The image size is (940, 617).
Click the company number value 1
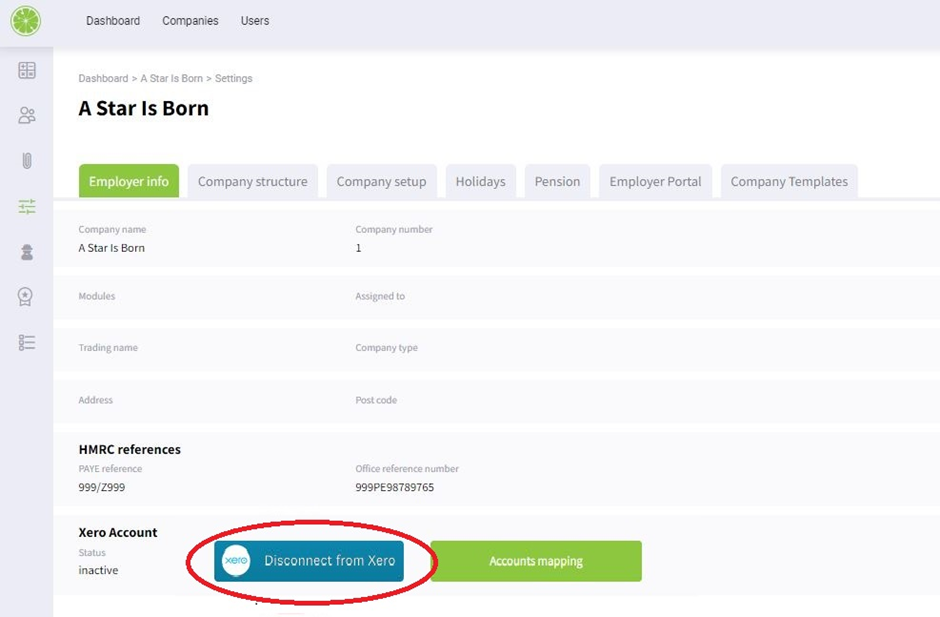pos(358,248)
